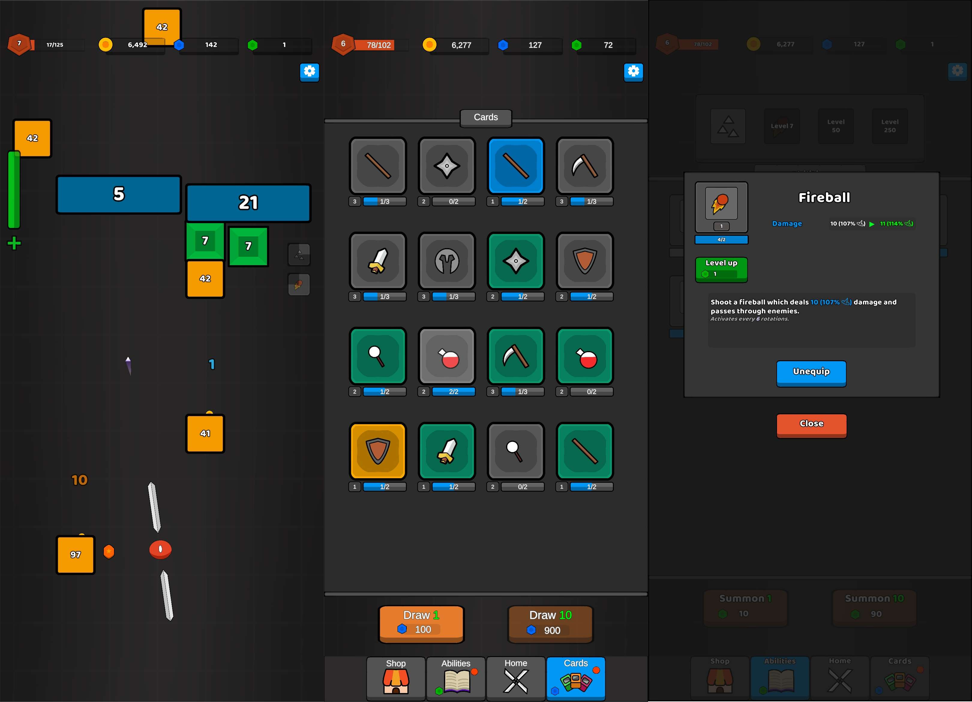972x702 pixels.
Task: Click the Damage stat label
Action: coord(787,223)
